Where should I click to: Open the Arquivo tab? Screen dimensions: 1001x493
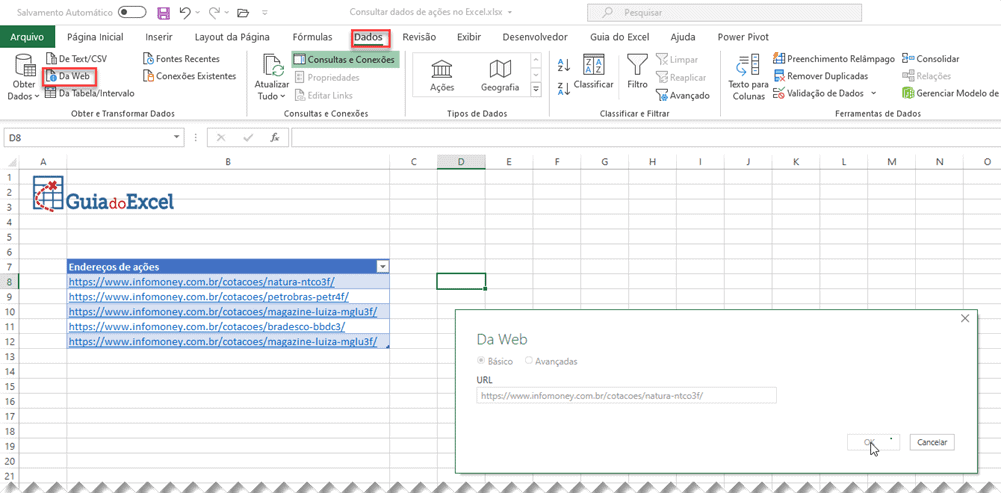pos(27,37)
